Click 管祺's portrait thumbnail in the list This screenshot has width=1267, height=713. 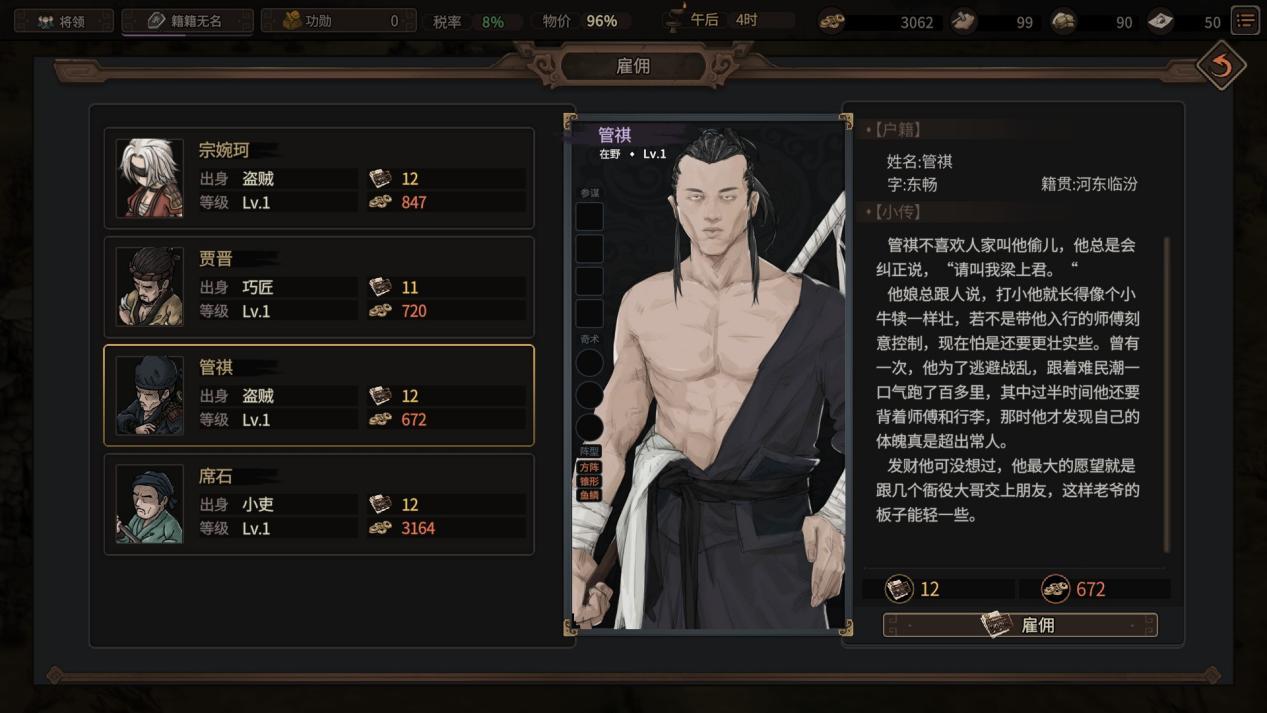(149, 395)
